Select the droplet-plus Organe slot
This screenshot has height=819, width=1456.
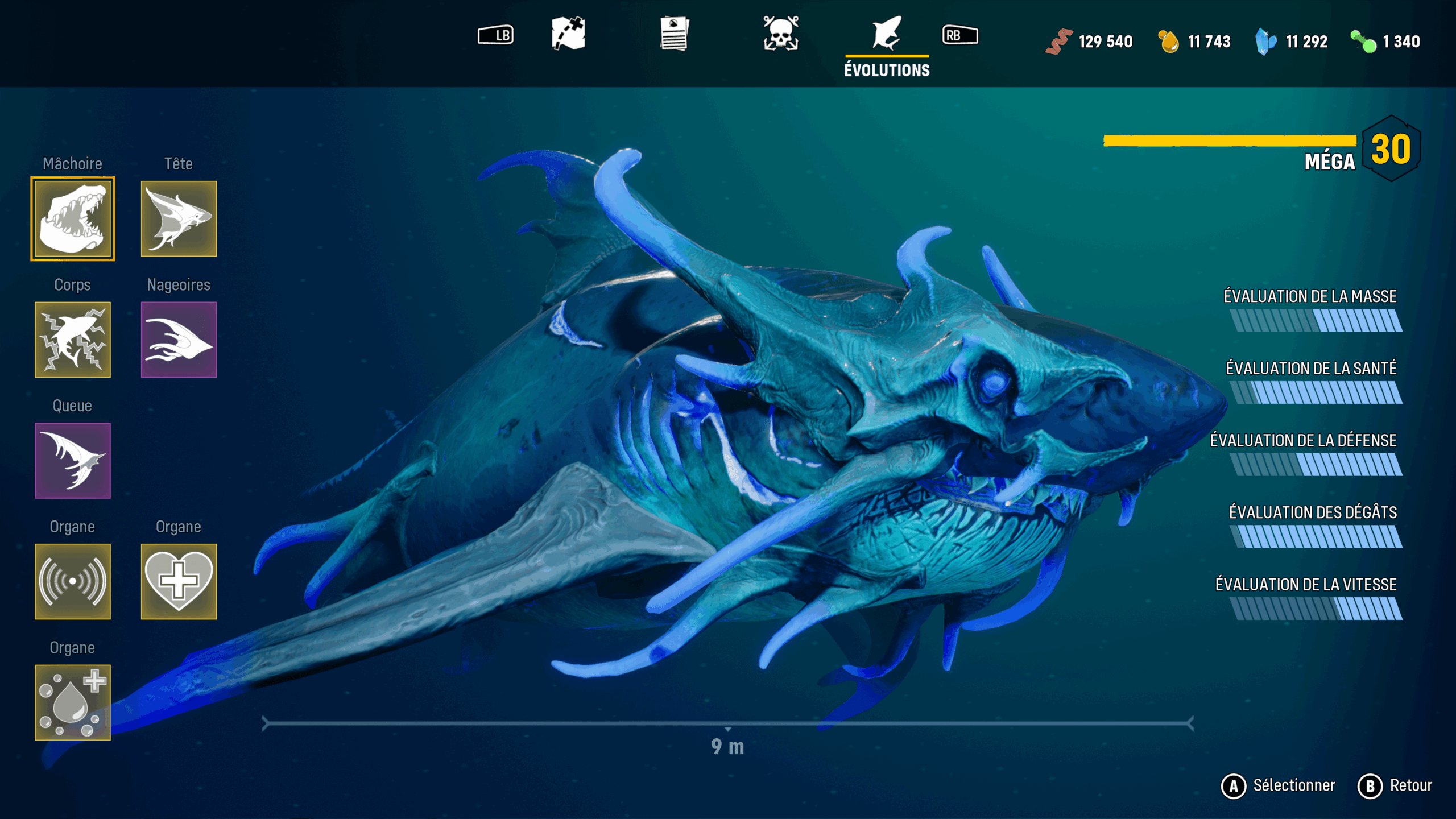click(x=73, y=702)
